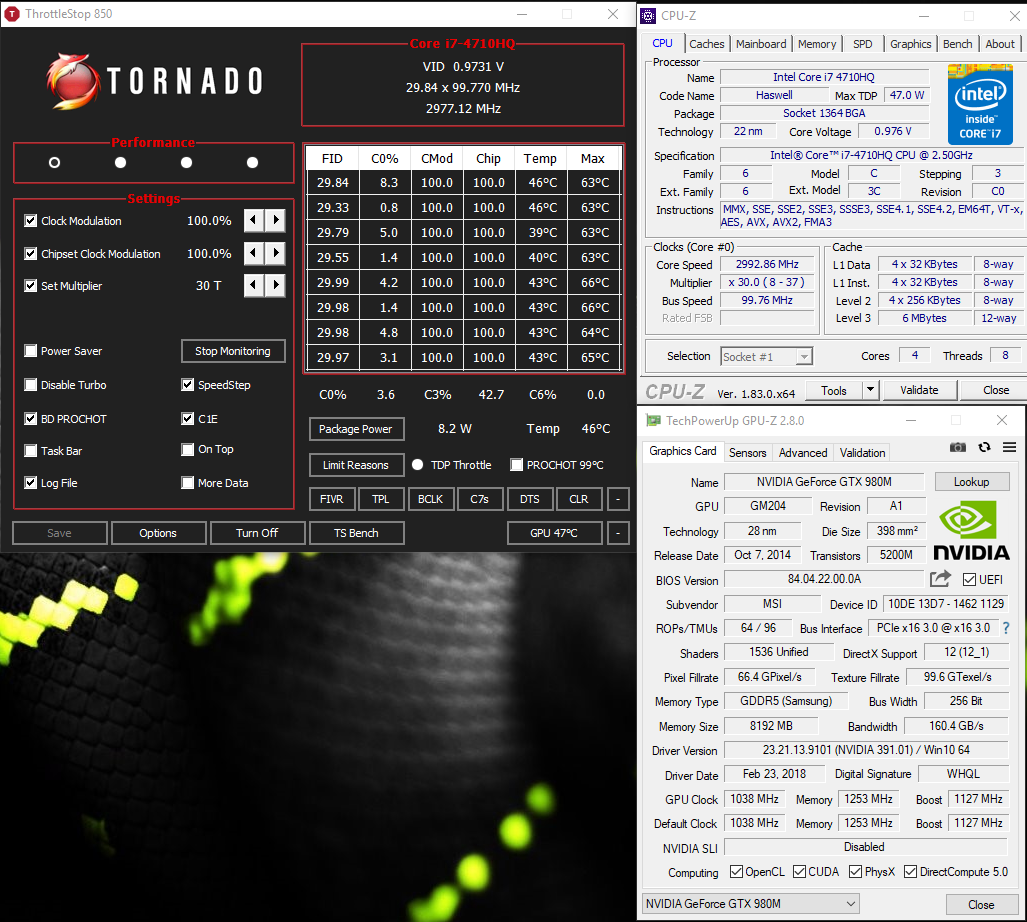Open the C7s C-states window
Viewport: 1027px width, 922px height.
(x=479, y=499)
